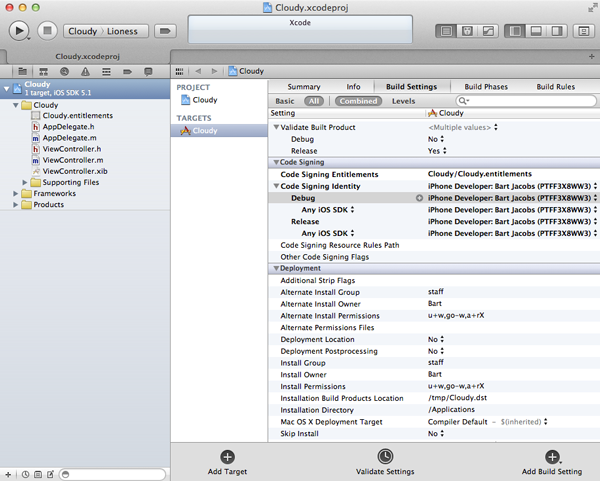Click Validate Settings button
The width and height of the screenshot is (600, 481).
[x=385, y=463]
